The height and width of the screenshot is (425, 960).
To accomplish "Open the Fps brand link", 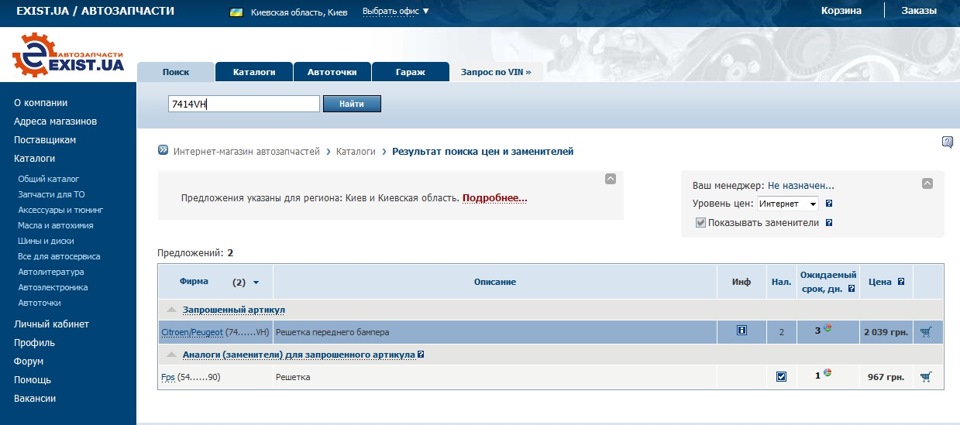I will (x=168, y=377).
